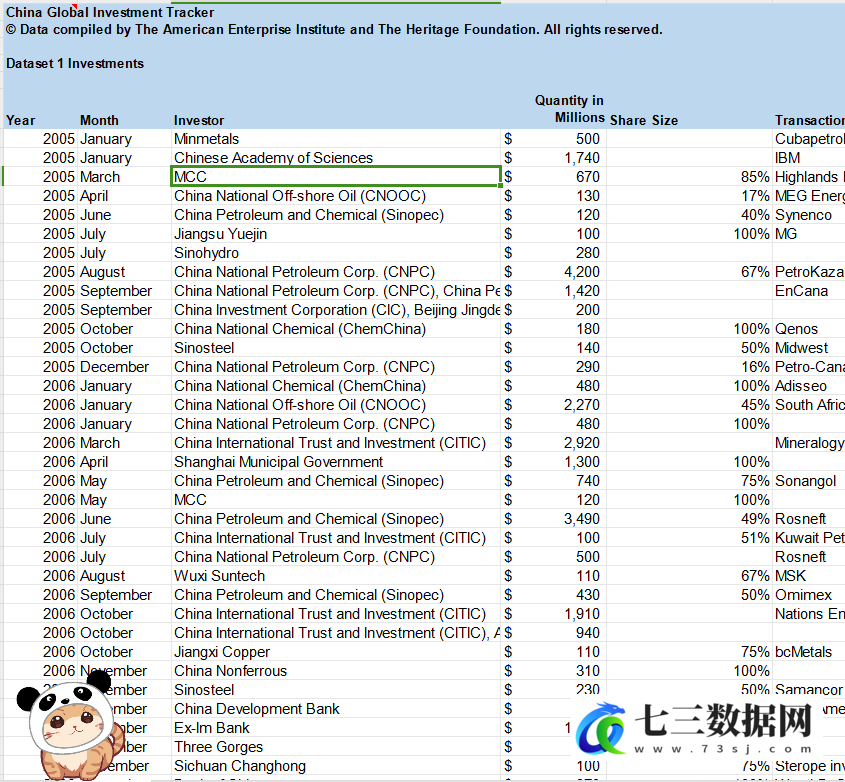Image resolution: width=845 pixels, height=782 pixels.
Task: Click the Share Size column header
Action: pyautogui.click(x=644, y=120)
